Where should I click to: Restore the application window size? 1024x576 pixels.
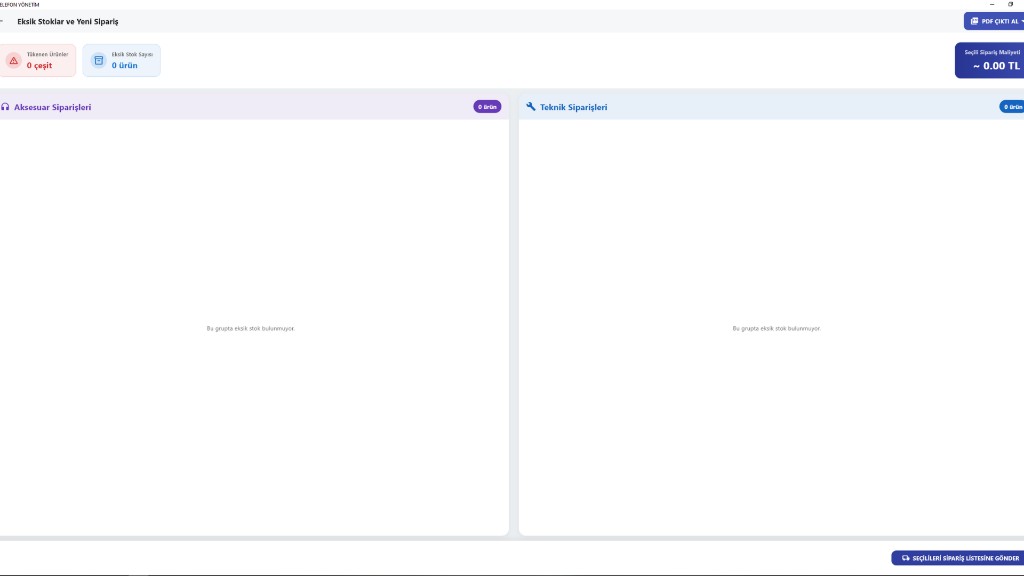tap(1010, 5)
